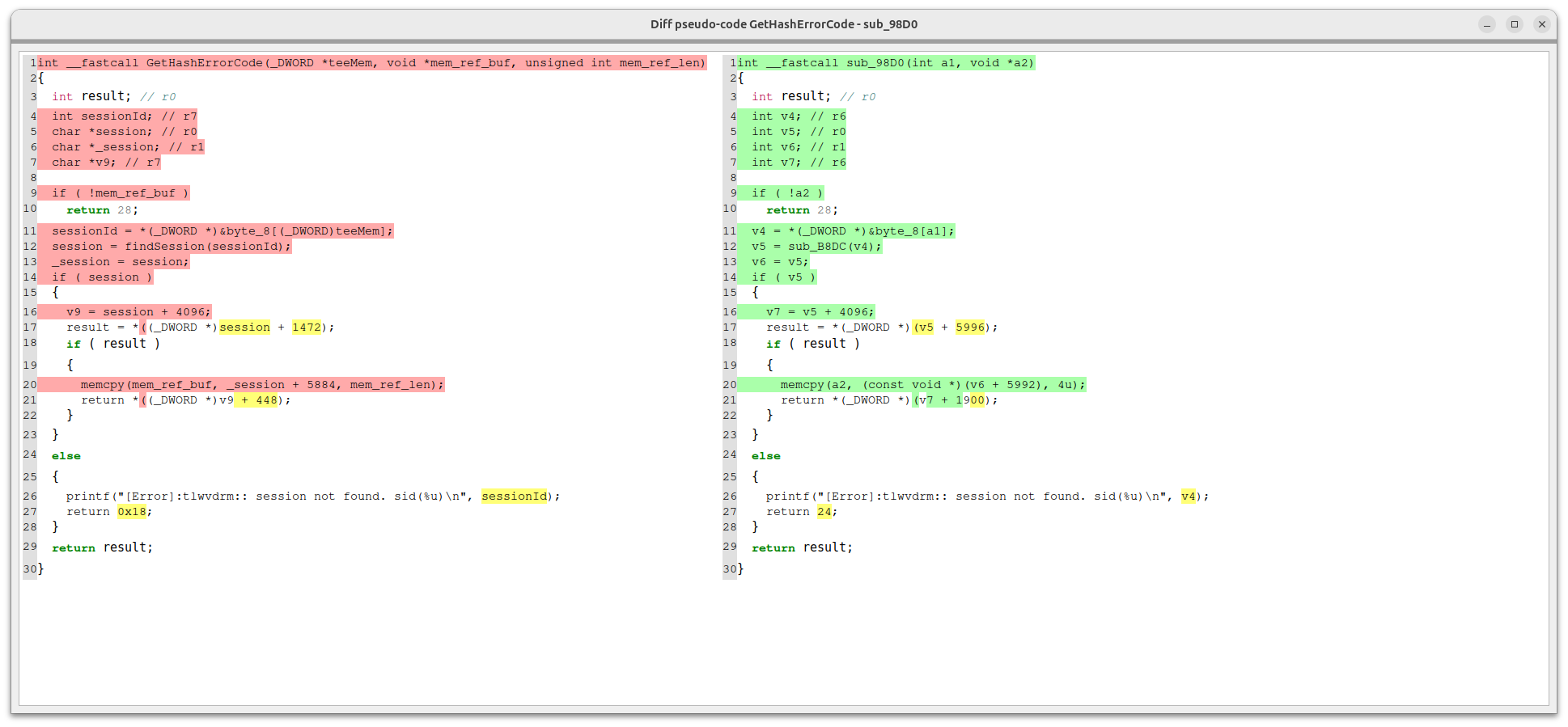
Task: Close the Diff pseudo-code window
Action: [1542, 24]
